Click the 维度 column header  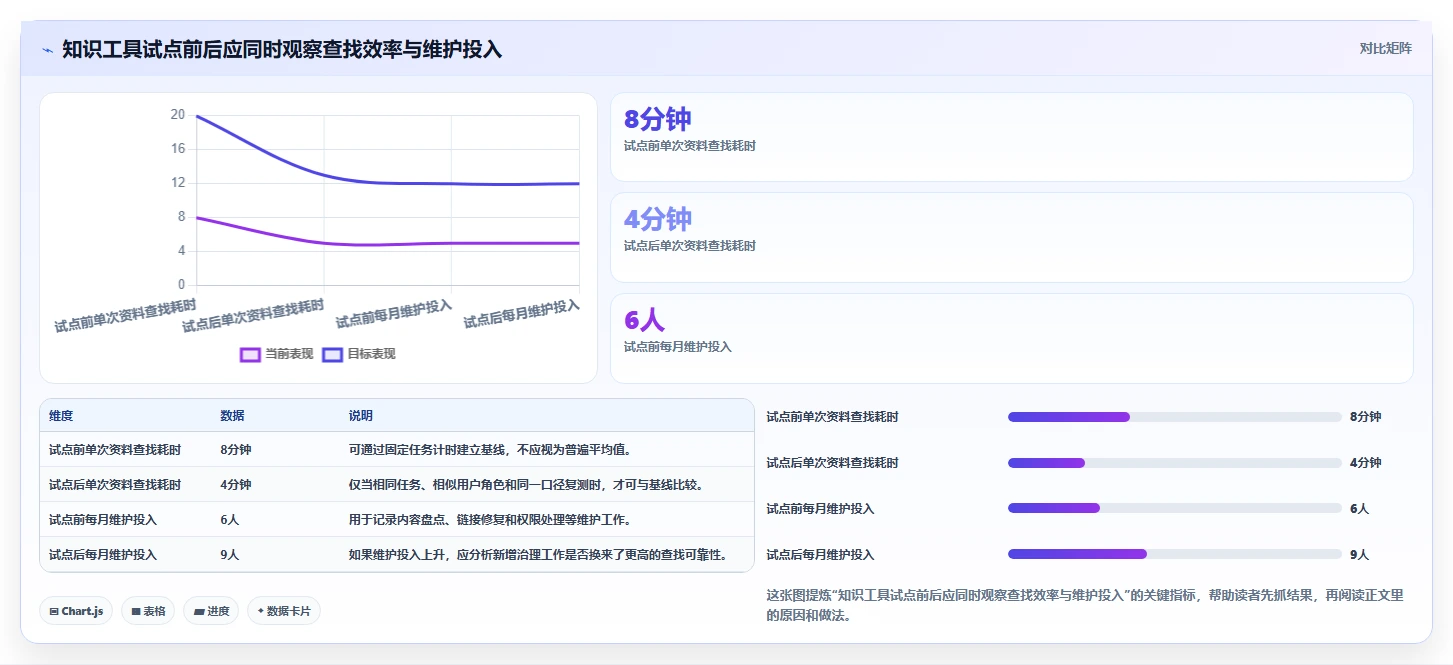(x=61, y=416)
